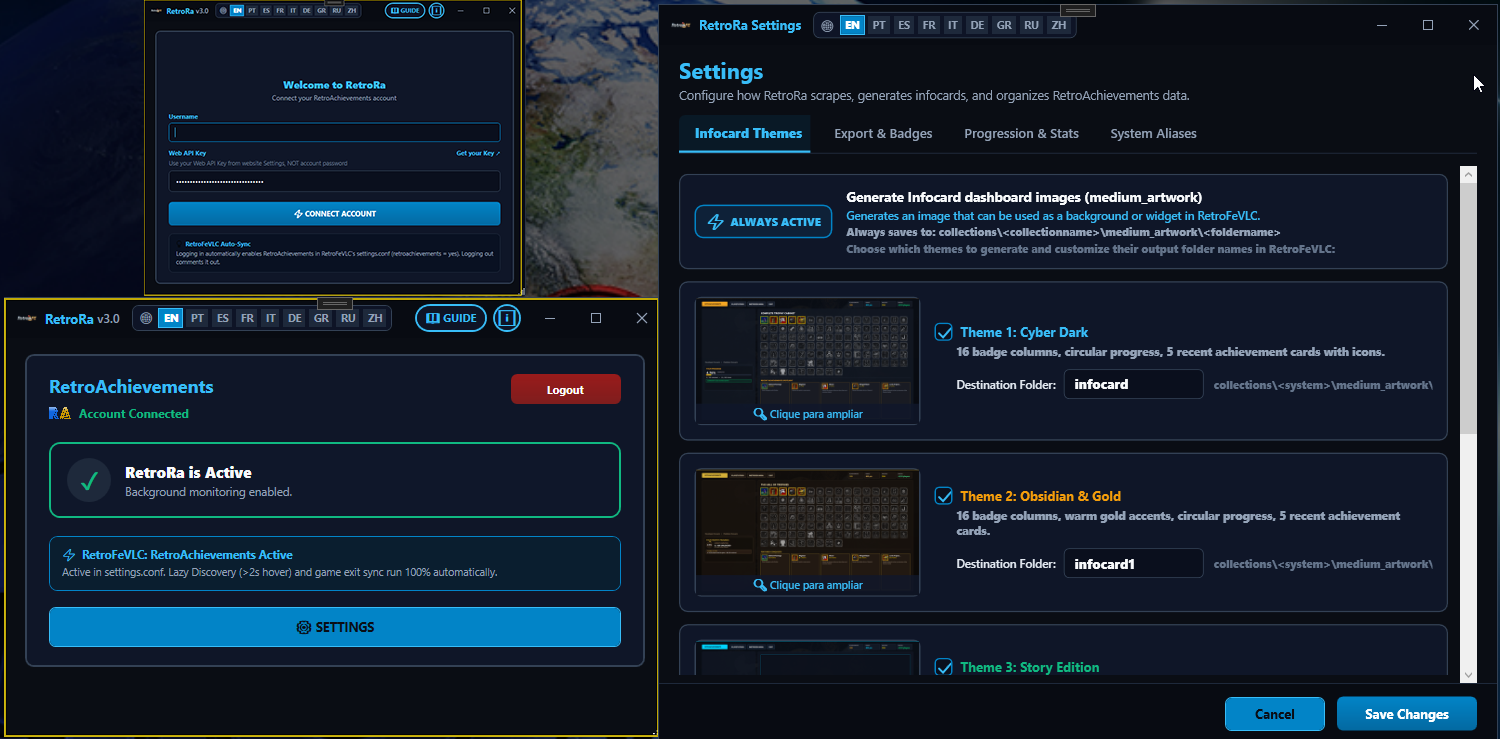Screen dimensions: 1500x739
Task: Uncheck Theme 2: Obsidian & Gold checkbox
Action: pyautogui.click(x=943, y=496)
